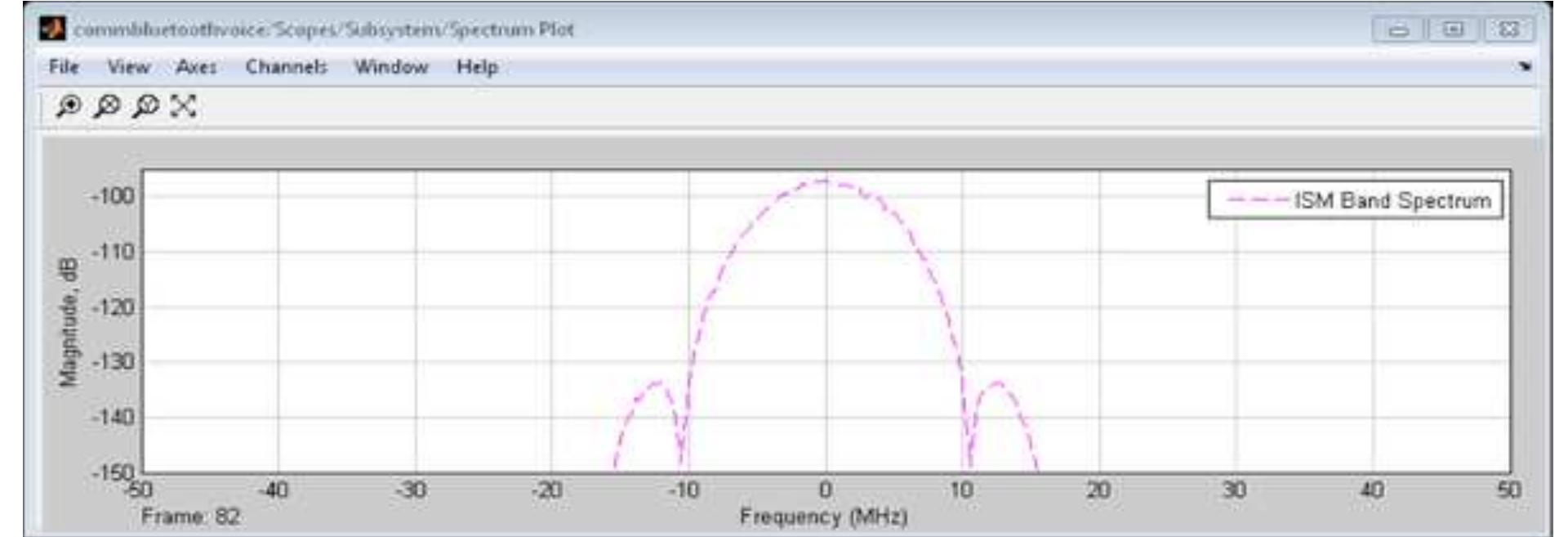Click the Frequency (MHz) axis label
This screenshot has height=537, width=1568.
(824, 517)
